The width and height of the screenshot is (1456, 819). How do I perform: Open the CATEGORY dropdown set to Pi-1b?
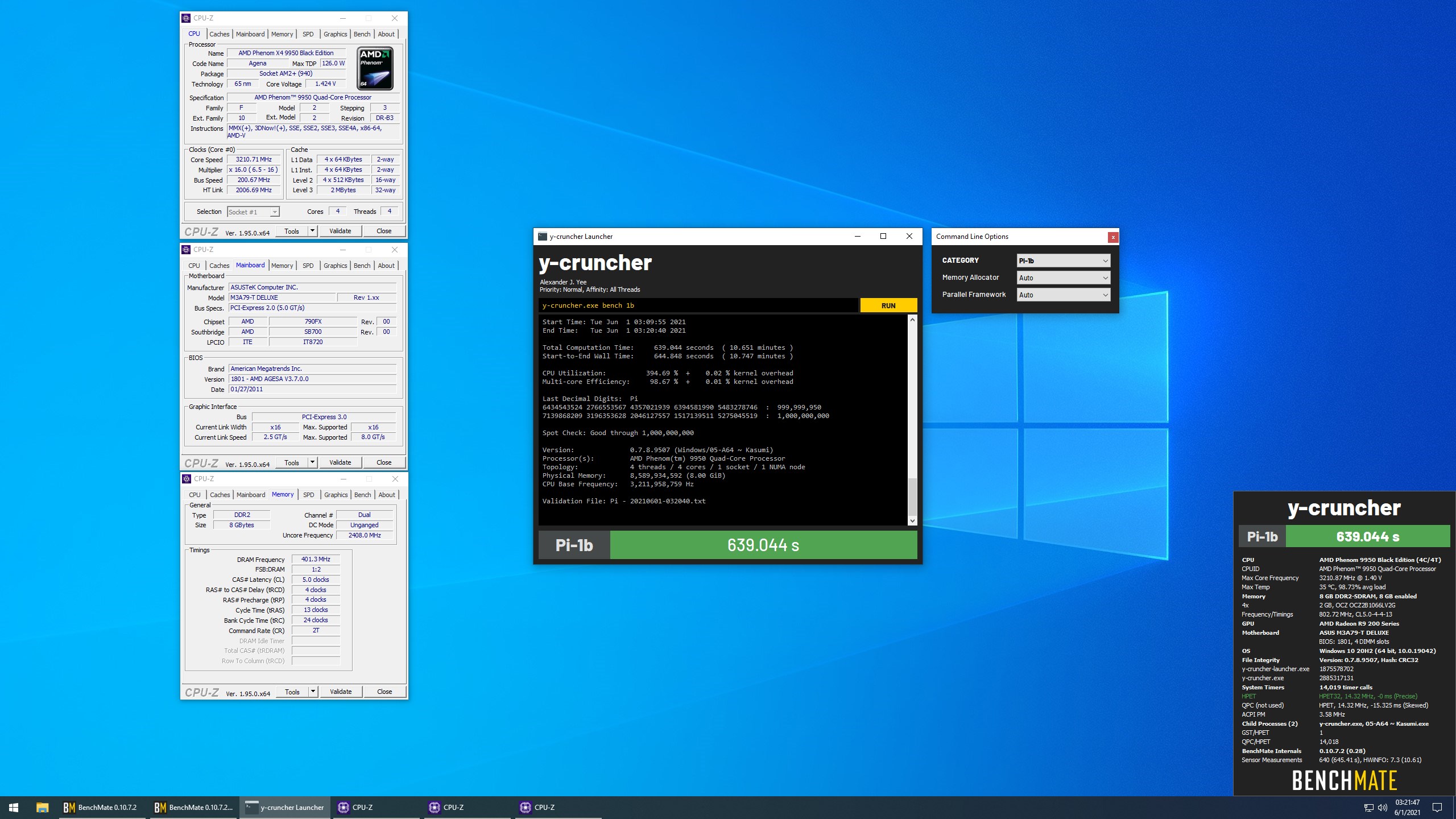pyautogui.click(x=1063, y=260)
